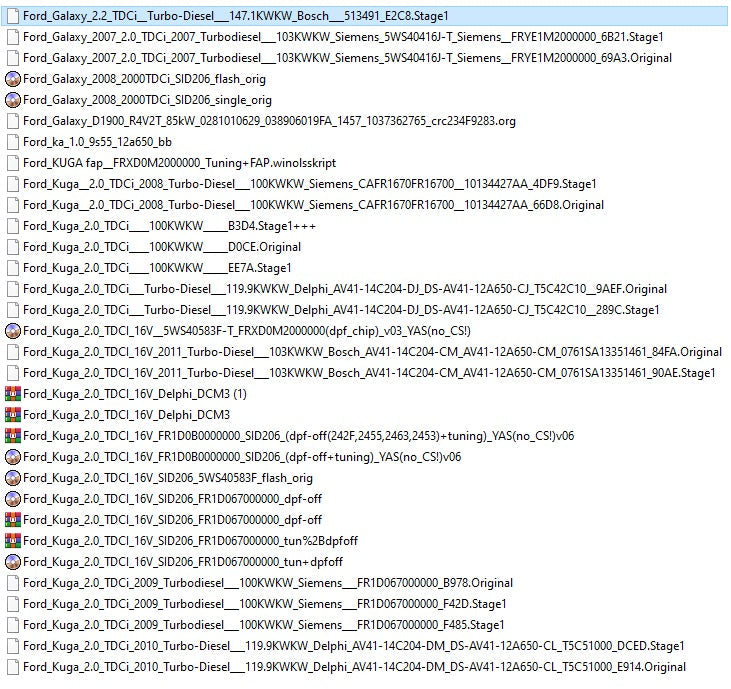This screenshot has height=689, width=731.
Task: Click page icon of Ford_KUGA fap winolsskript
Action: 13,163
